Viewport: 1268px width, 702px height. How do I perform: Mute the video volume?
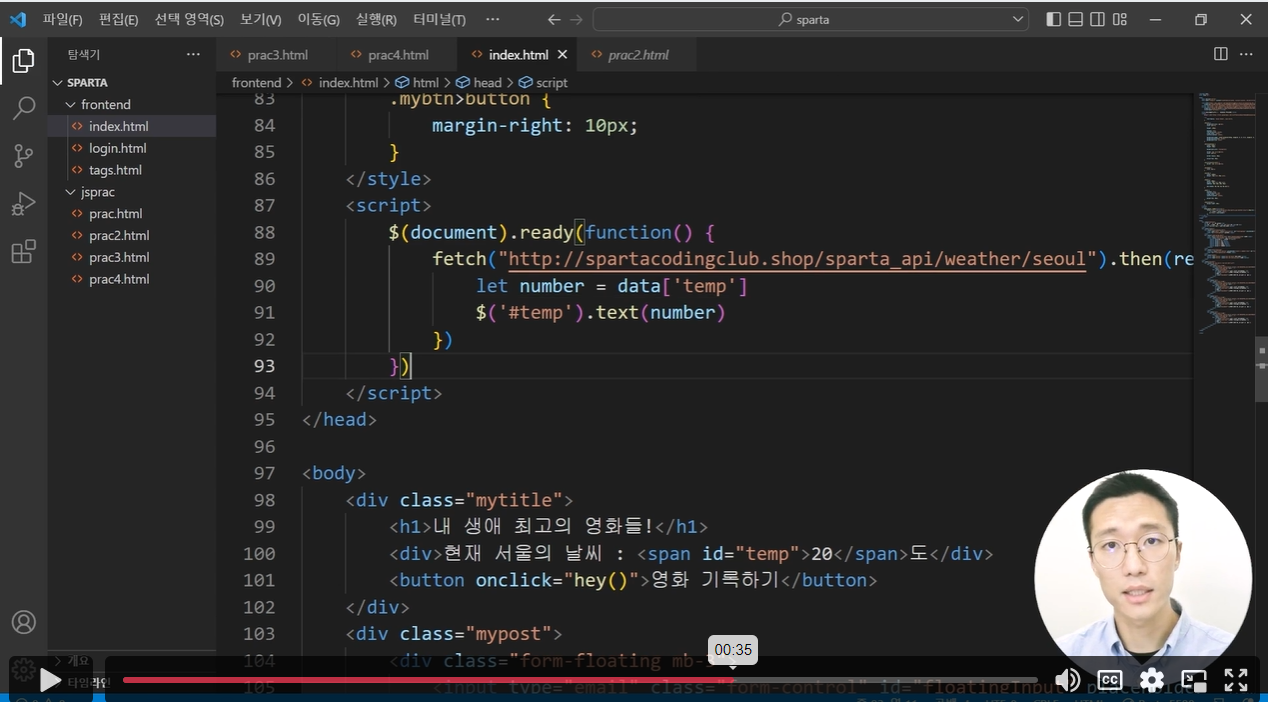1068,681
